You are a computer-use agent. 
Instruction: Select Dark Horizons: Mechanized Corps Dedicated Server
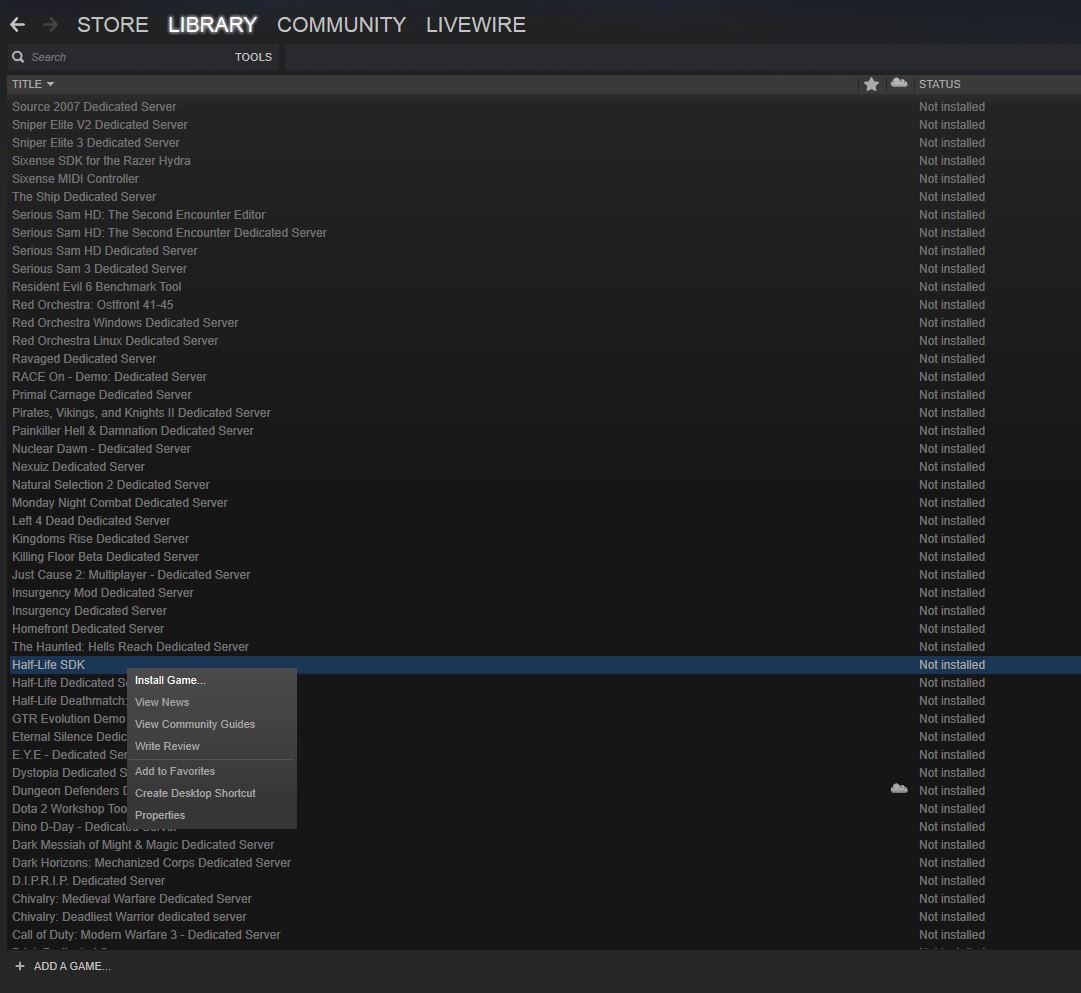(544, 863)
